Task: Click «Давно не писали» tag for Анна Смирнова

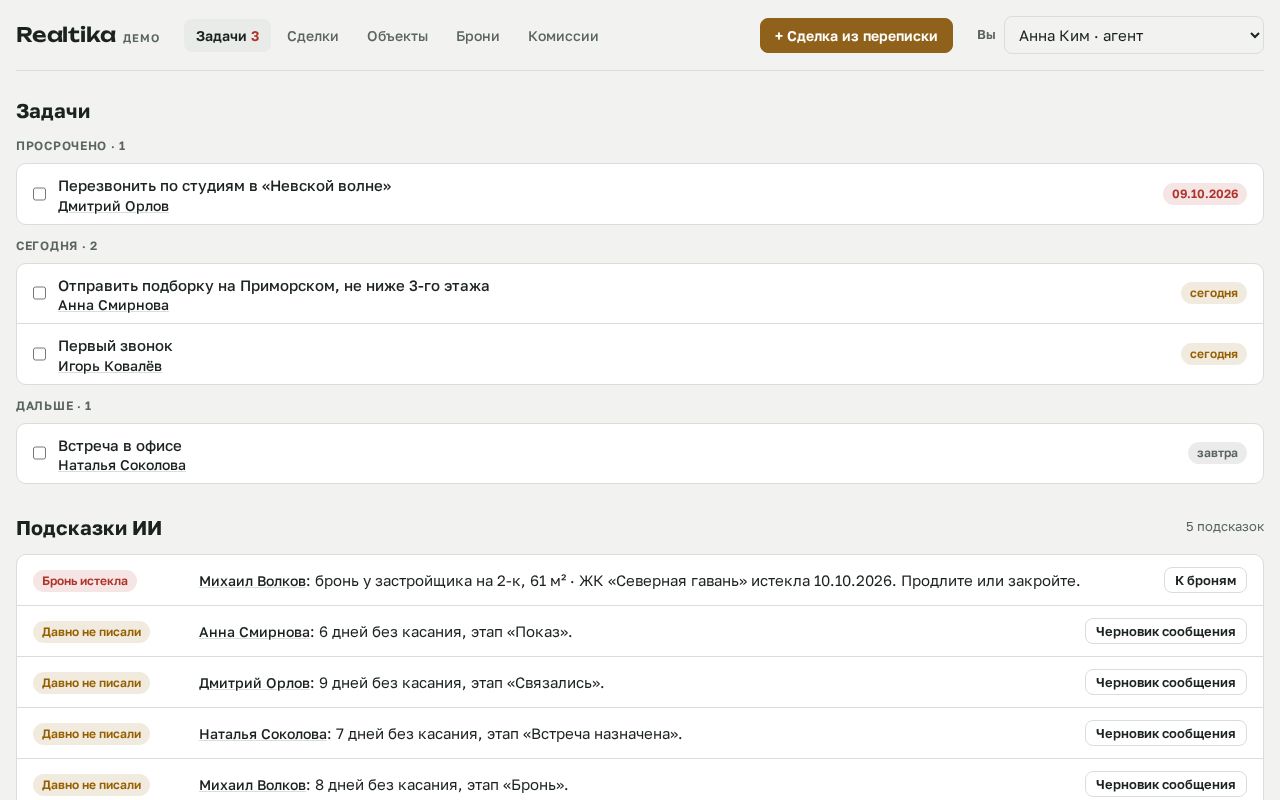Action: [91, 632]
